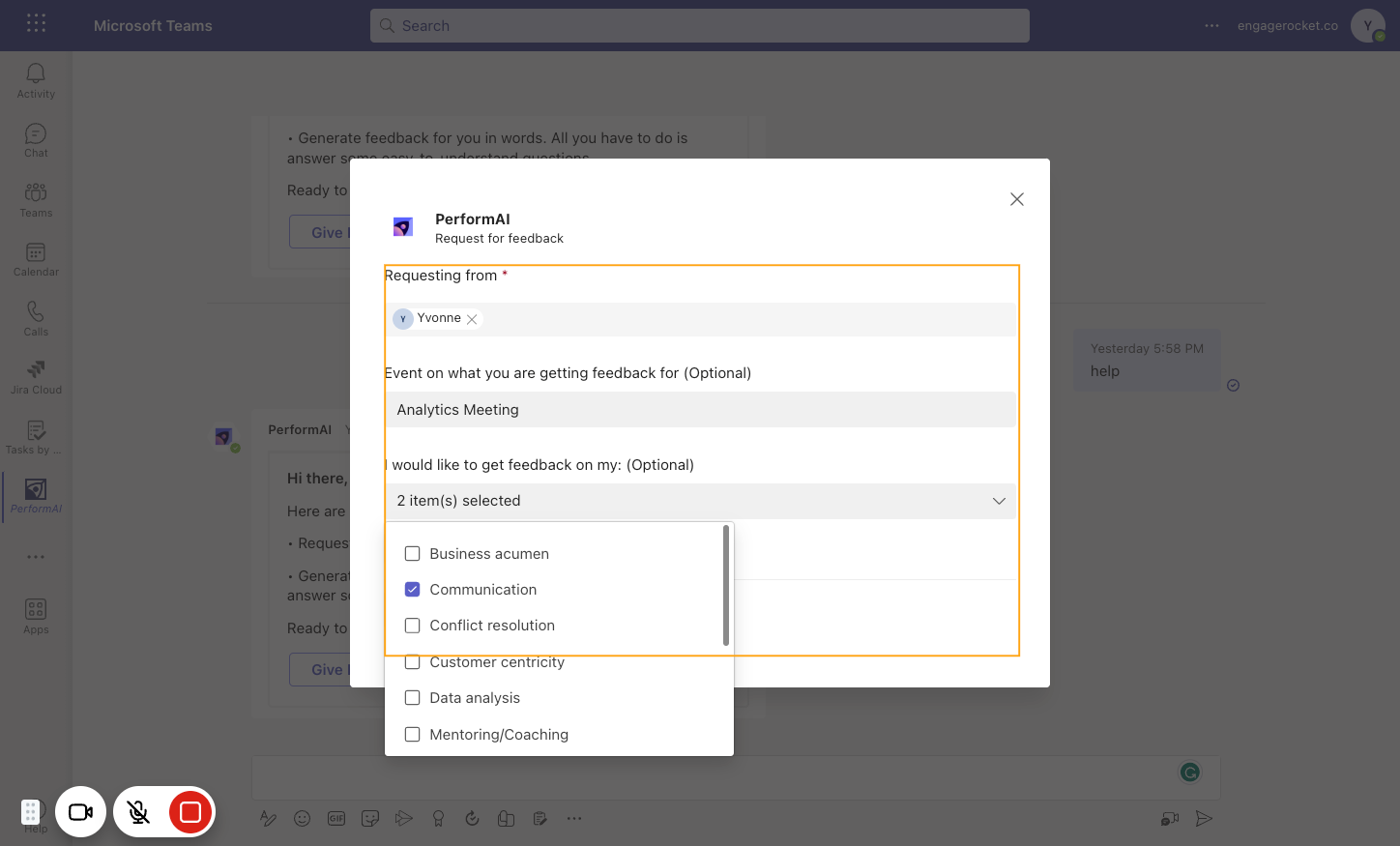The width and height of the screenshot is (1400, 846).
Task: Check the Business acumen option
Action: coord(412,554)
